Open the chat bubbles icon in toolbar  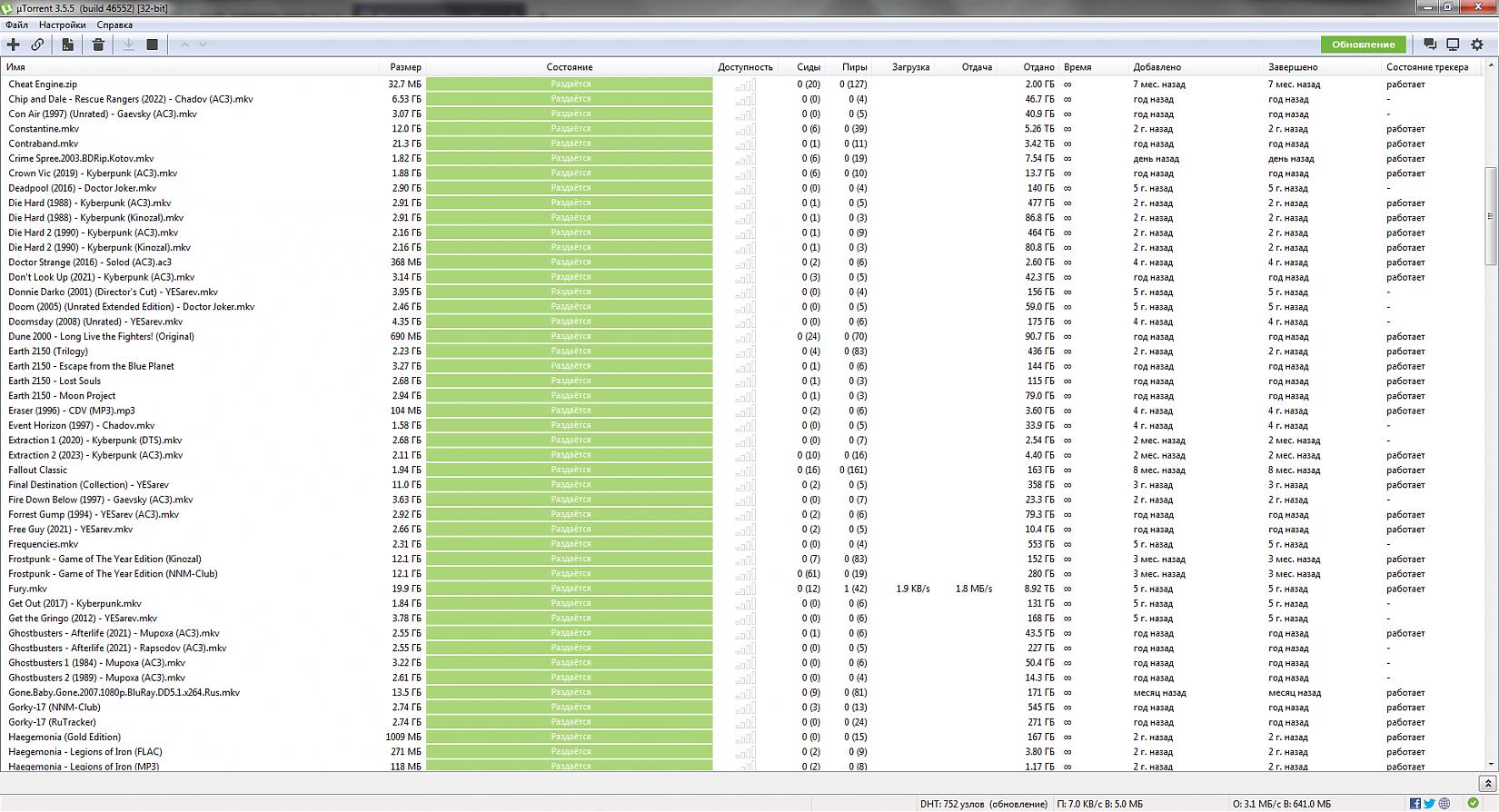click(1430, 45)
